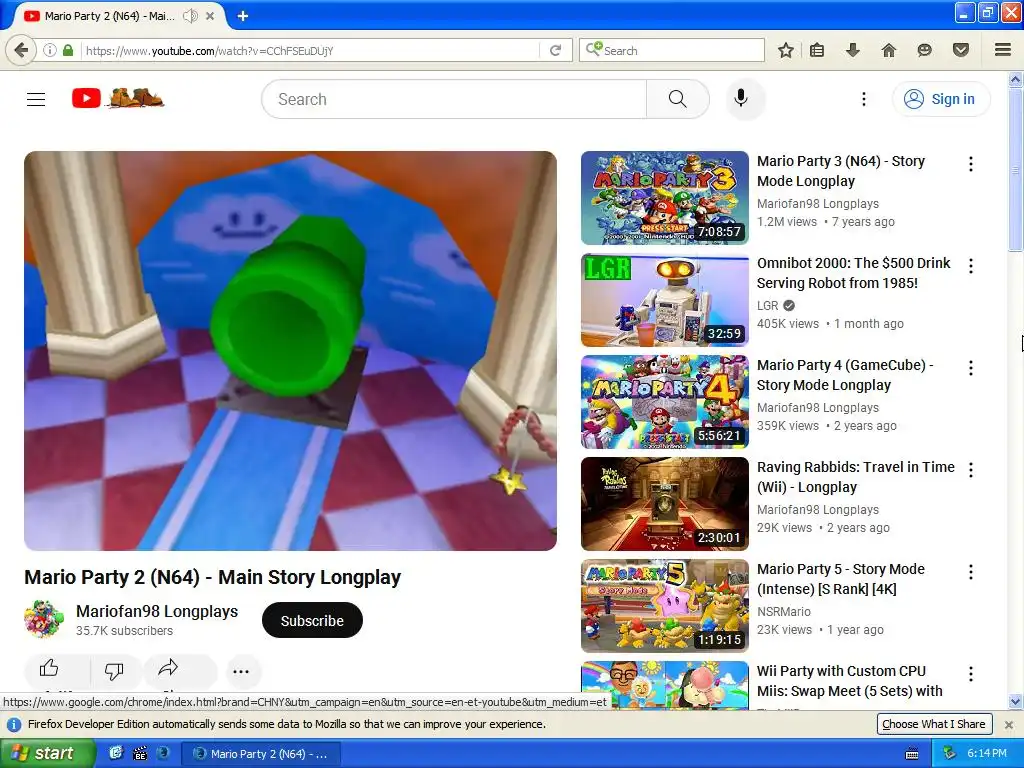Open options menu for Mario Party 4 video
This screenshot has height=768, width=1024.
(x=971, y=368)
